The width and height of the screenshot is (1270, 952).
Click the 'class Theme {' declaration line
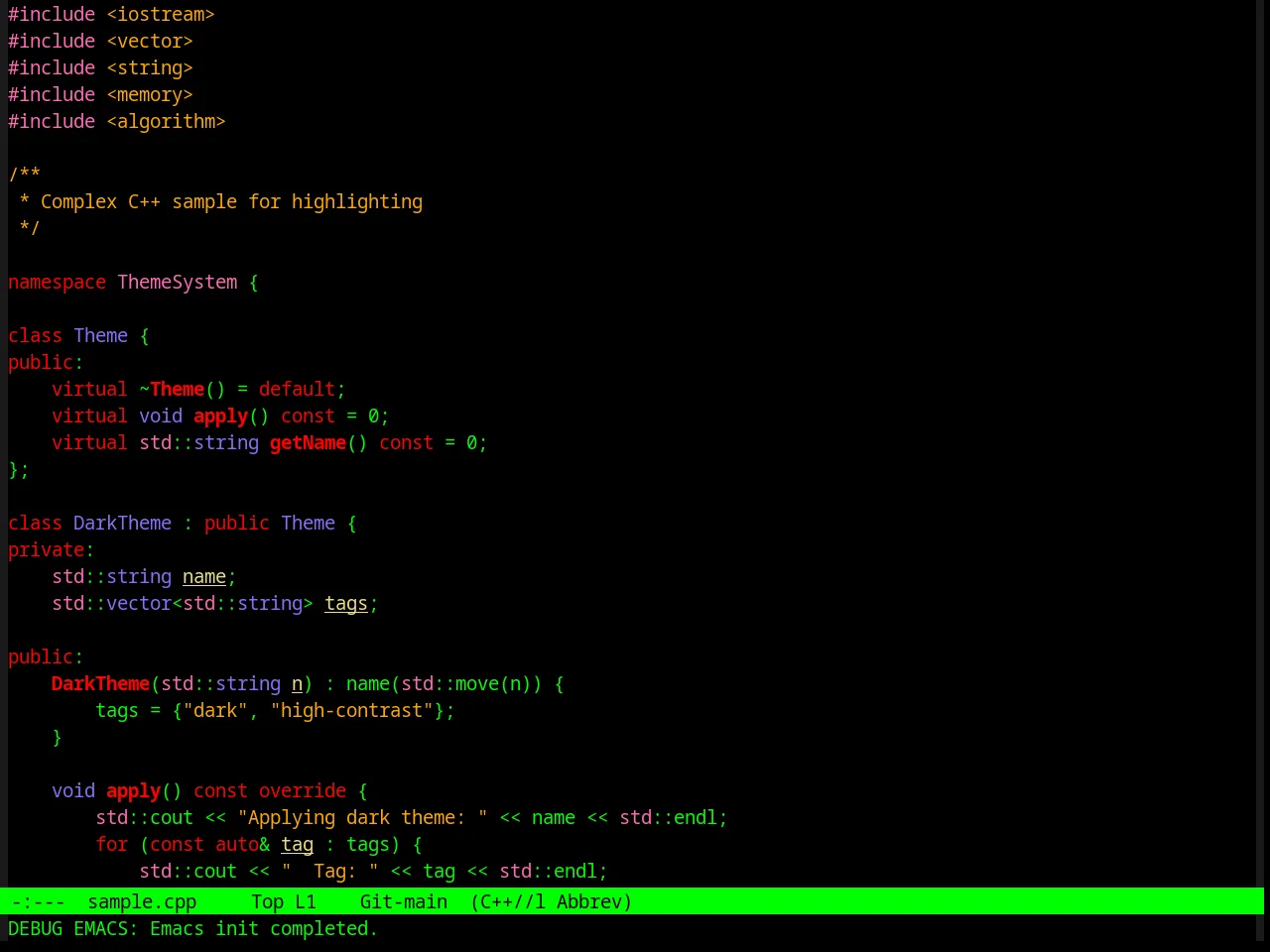(x=78, y=335)
